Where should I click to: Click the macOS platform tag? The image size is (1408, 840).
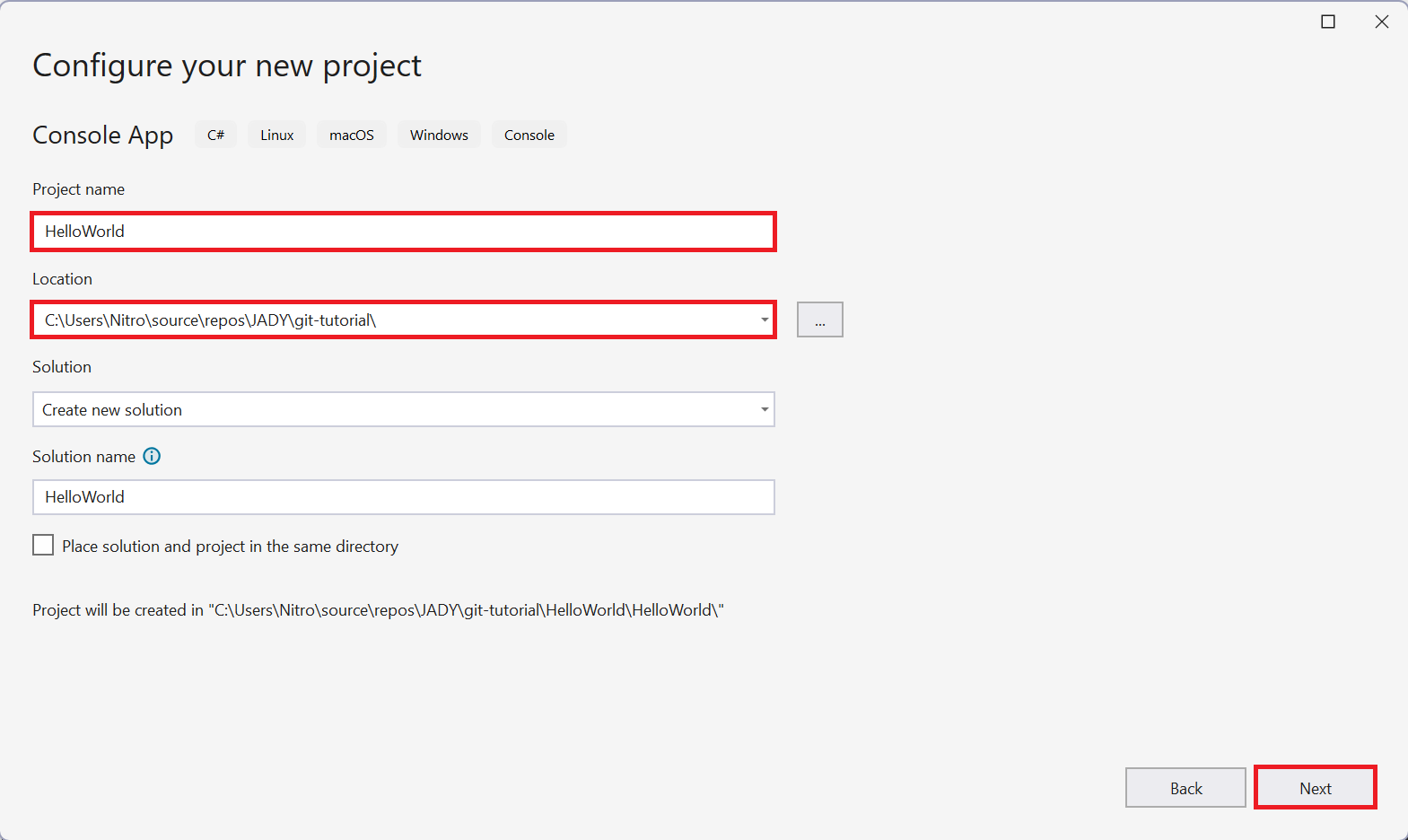click(352, 135)
